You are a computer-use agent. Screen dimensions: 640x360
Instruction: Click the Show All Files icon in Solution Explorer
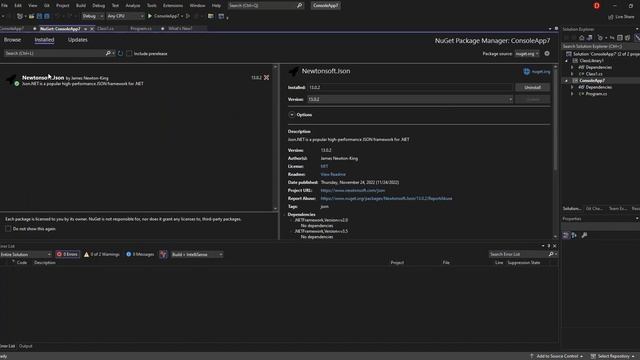(x=628, y=38)
